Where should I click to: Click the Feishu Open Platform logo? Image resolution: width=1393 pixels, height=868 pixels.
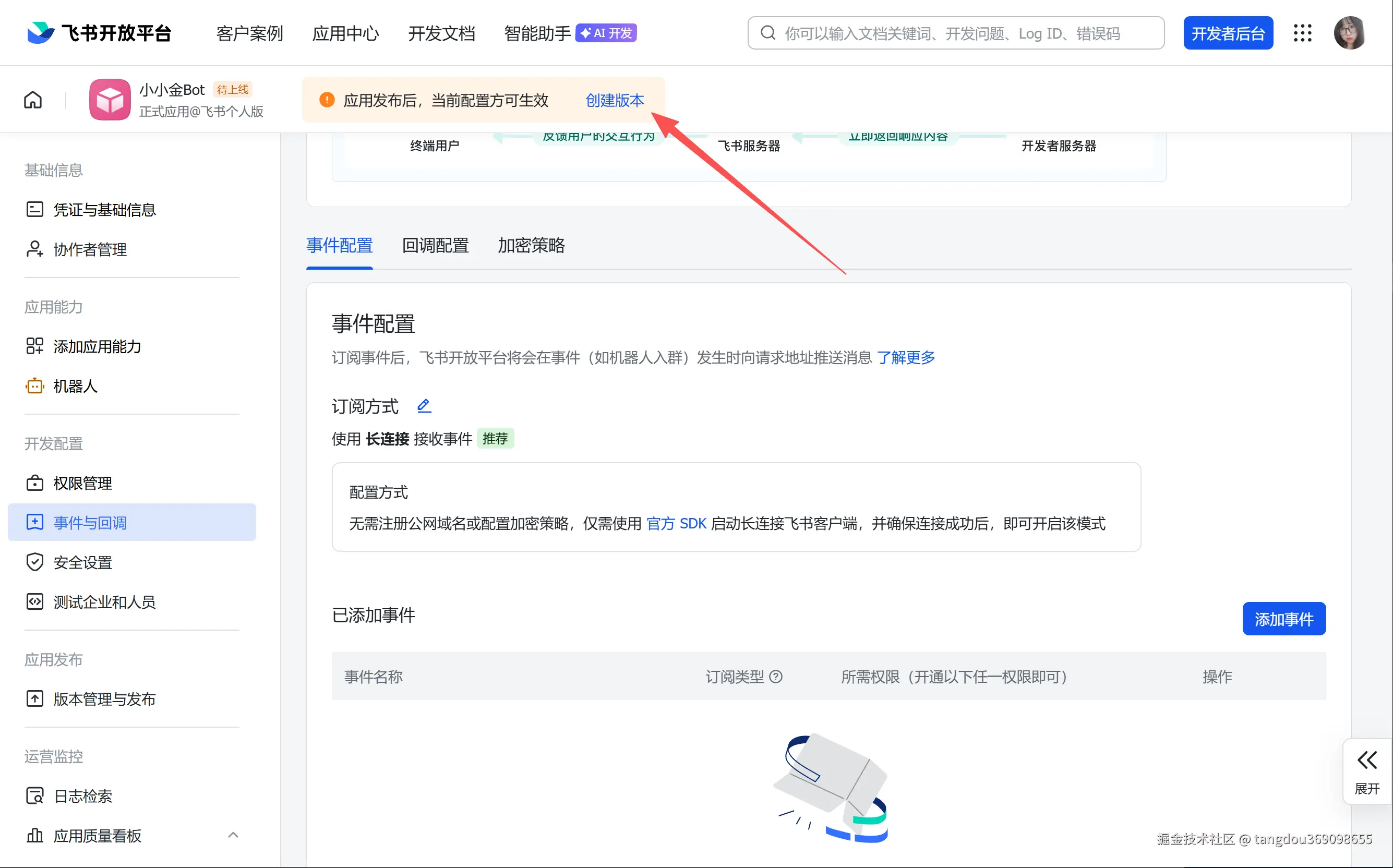[x=99, y=33]
